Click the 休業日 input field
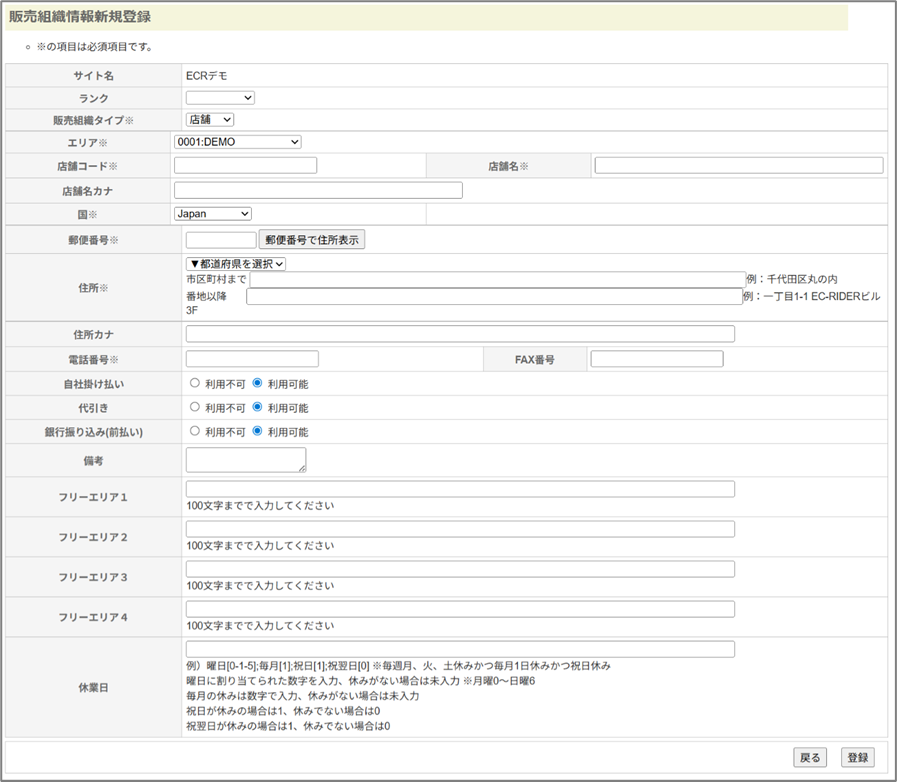This screenshot has height=782, width=897. click(460, 649)
